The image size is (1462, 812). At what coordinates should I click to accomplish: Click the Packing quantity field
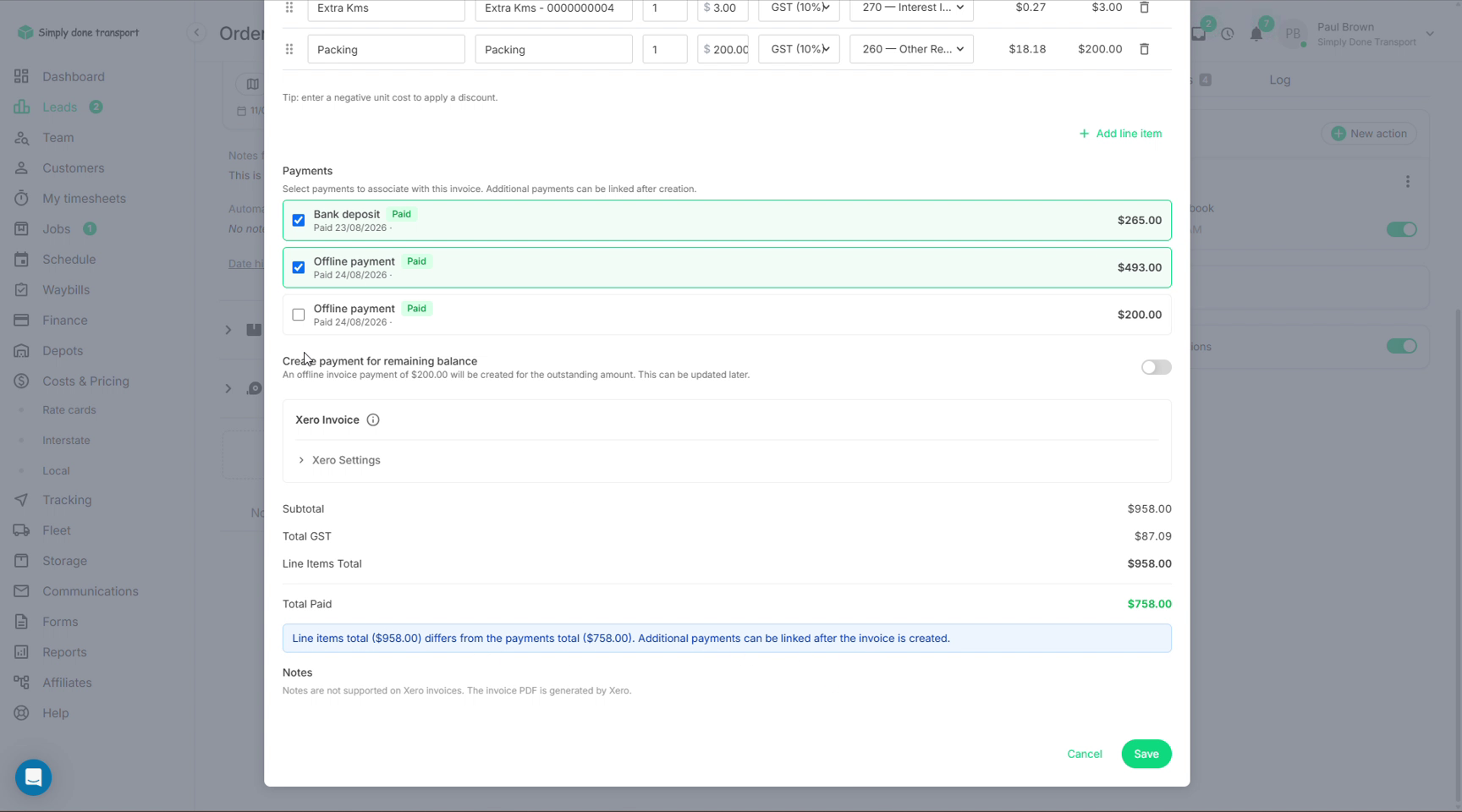click(665, 49)
